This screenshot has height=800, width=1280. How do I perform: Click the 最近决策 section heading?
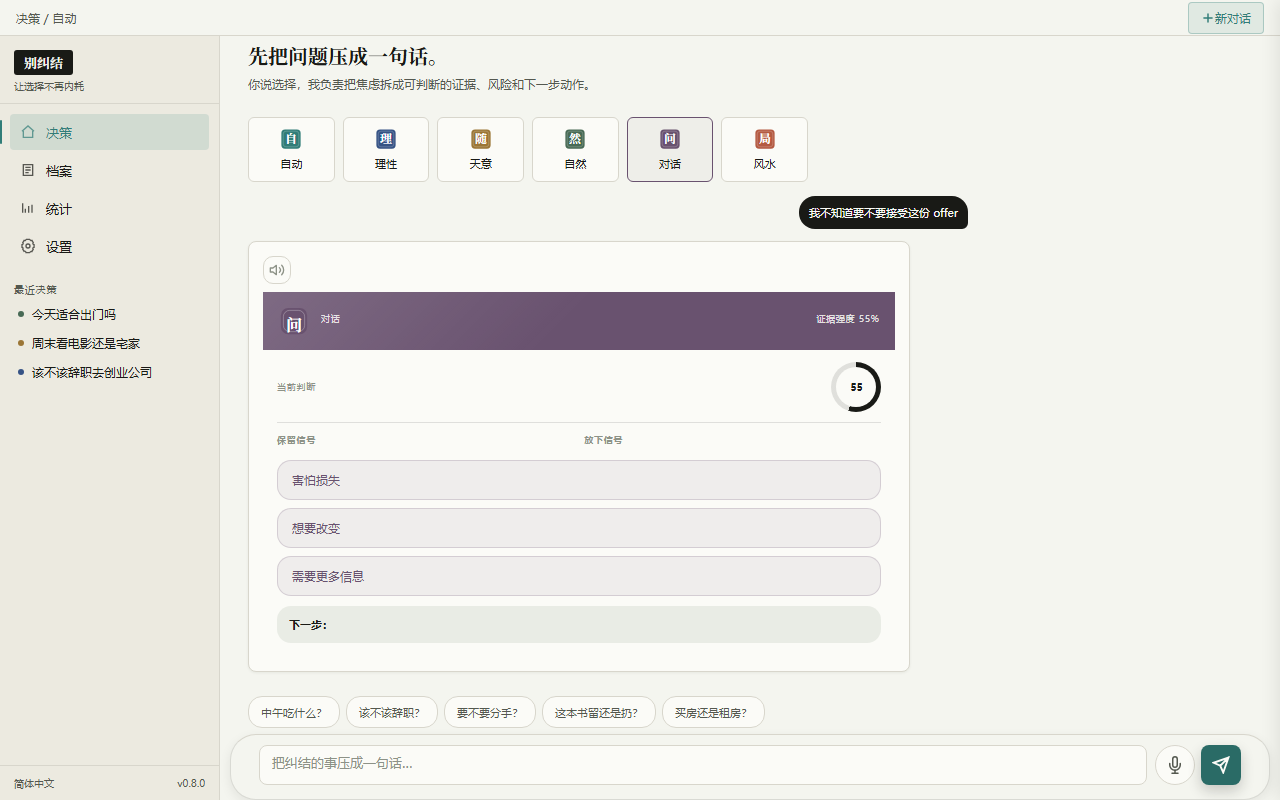pyautogui.click(x=35, y=290)
